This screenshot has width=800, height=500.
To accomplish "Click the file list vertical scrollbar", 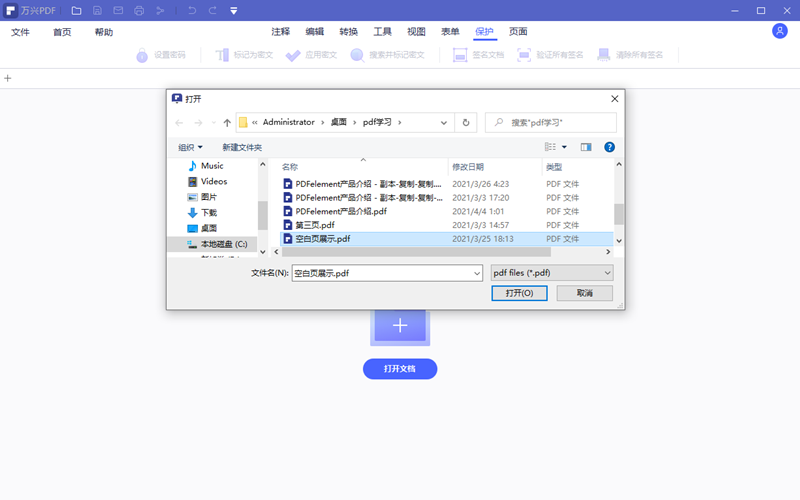I will pyautogui.click(x=619, y=212).
